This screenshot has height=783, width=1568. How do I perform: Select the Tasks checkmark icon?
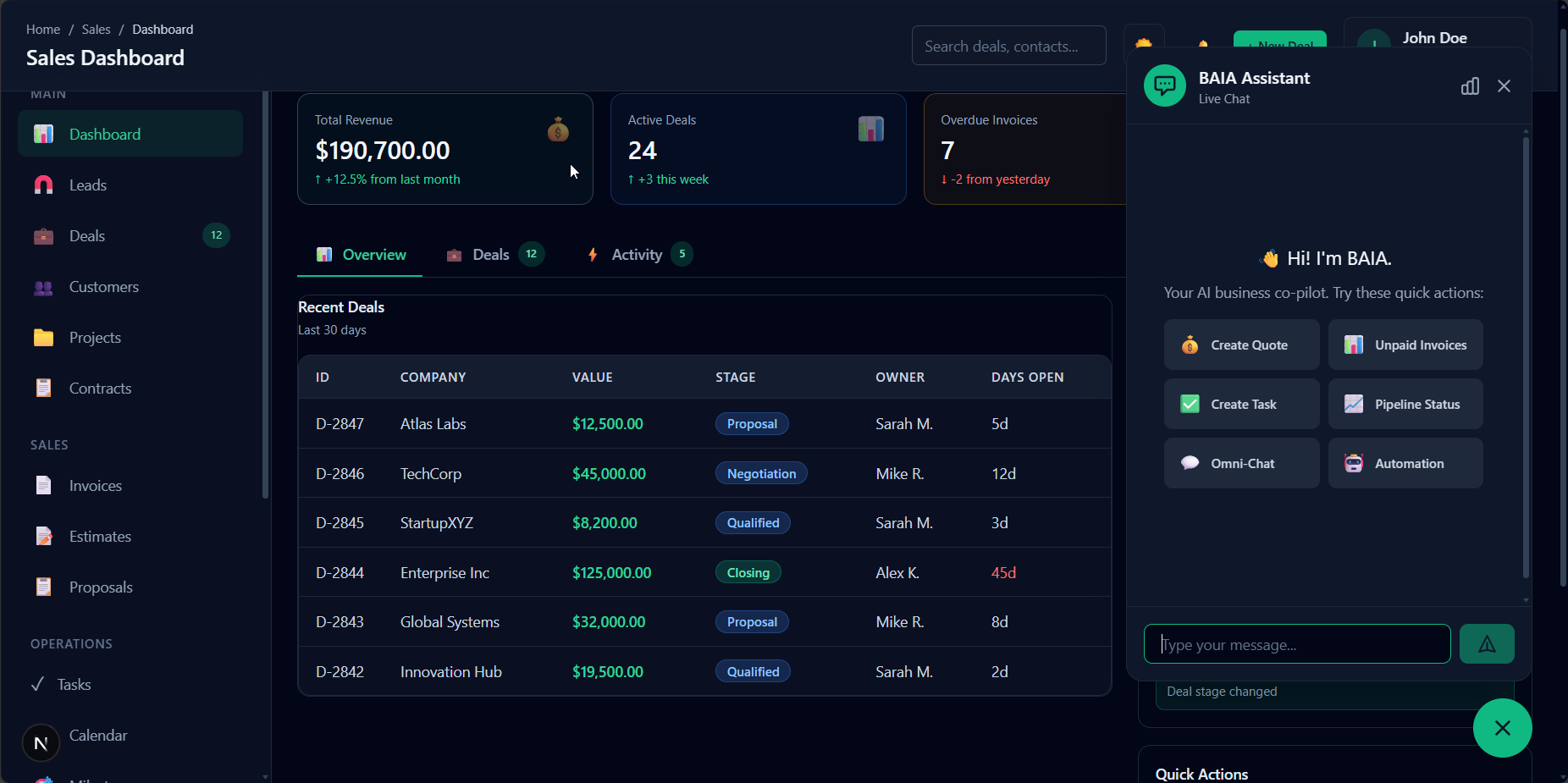(38, 684)
